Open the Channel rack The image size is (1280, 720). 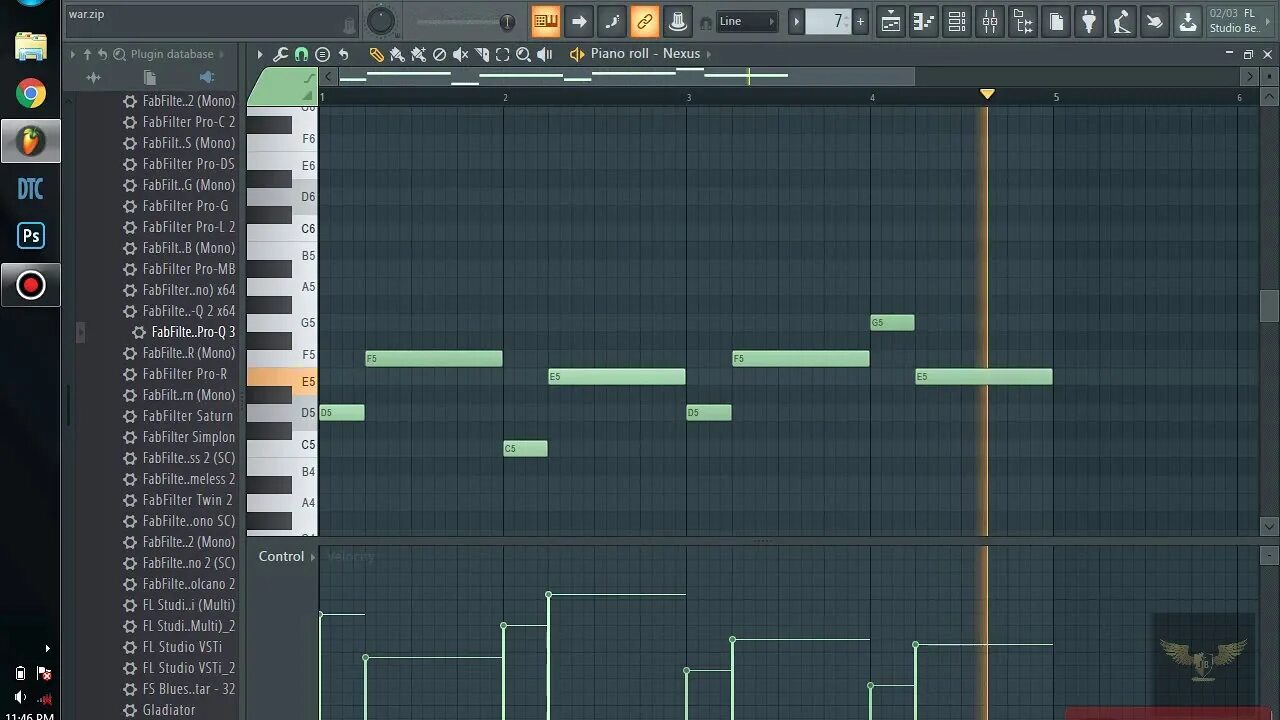point(957,21)
